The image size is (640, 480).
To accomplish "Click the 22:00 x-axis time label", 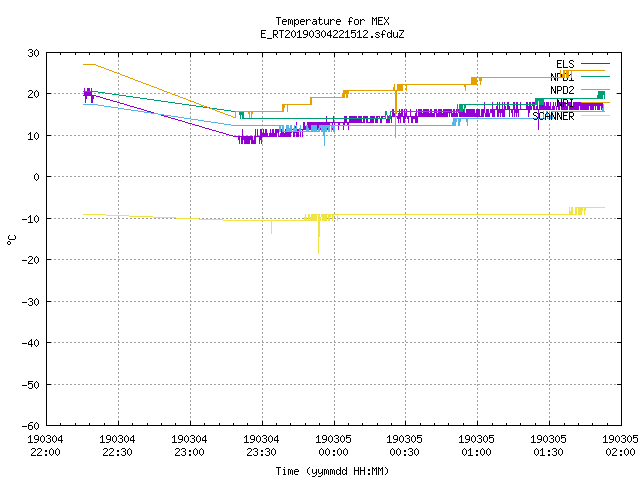I will (45, 452).
